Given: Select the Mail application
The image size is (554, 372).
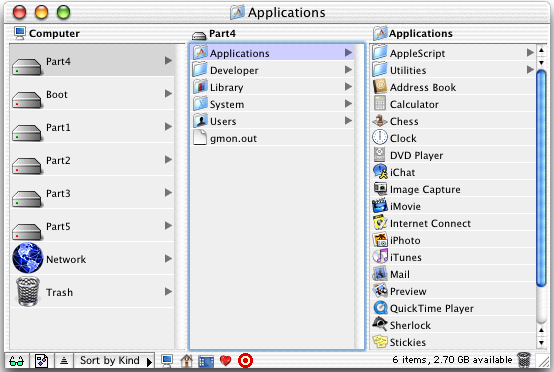Looking at the screenshot, I should pyautogui.click(x=453, y=274).
